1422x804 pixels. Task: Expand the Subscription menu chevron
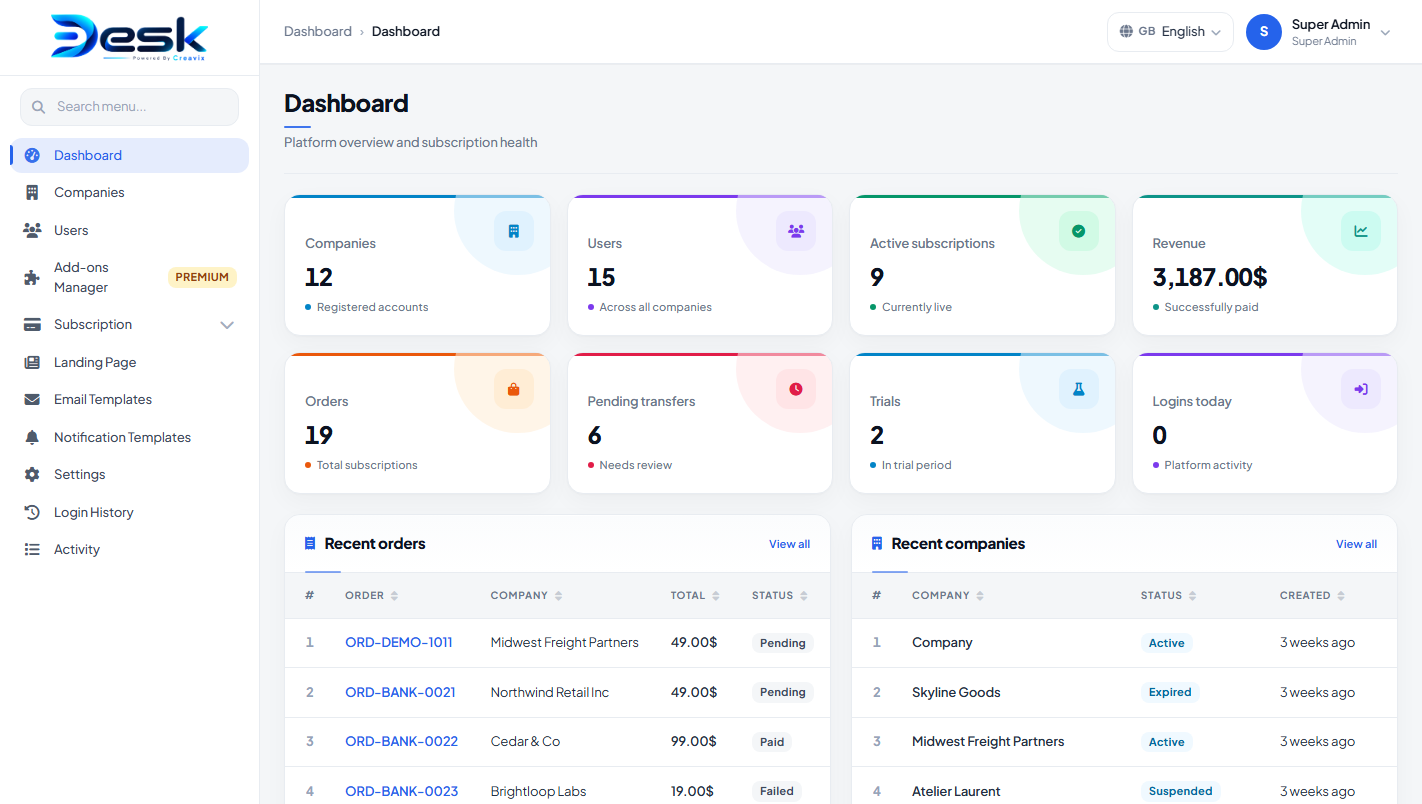(227, 325)
